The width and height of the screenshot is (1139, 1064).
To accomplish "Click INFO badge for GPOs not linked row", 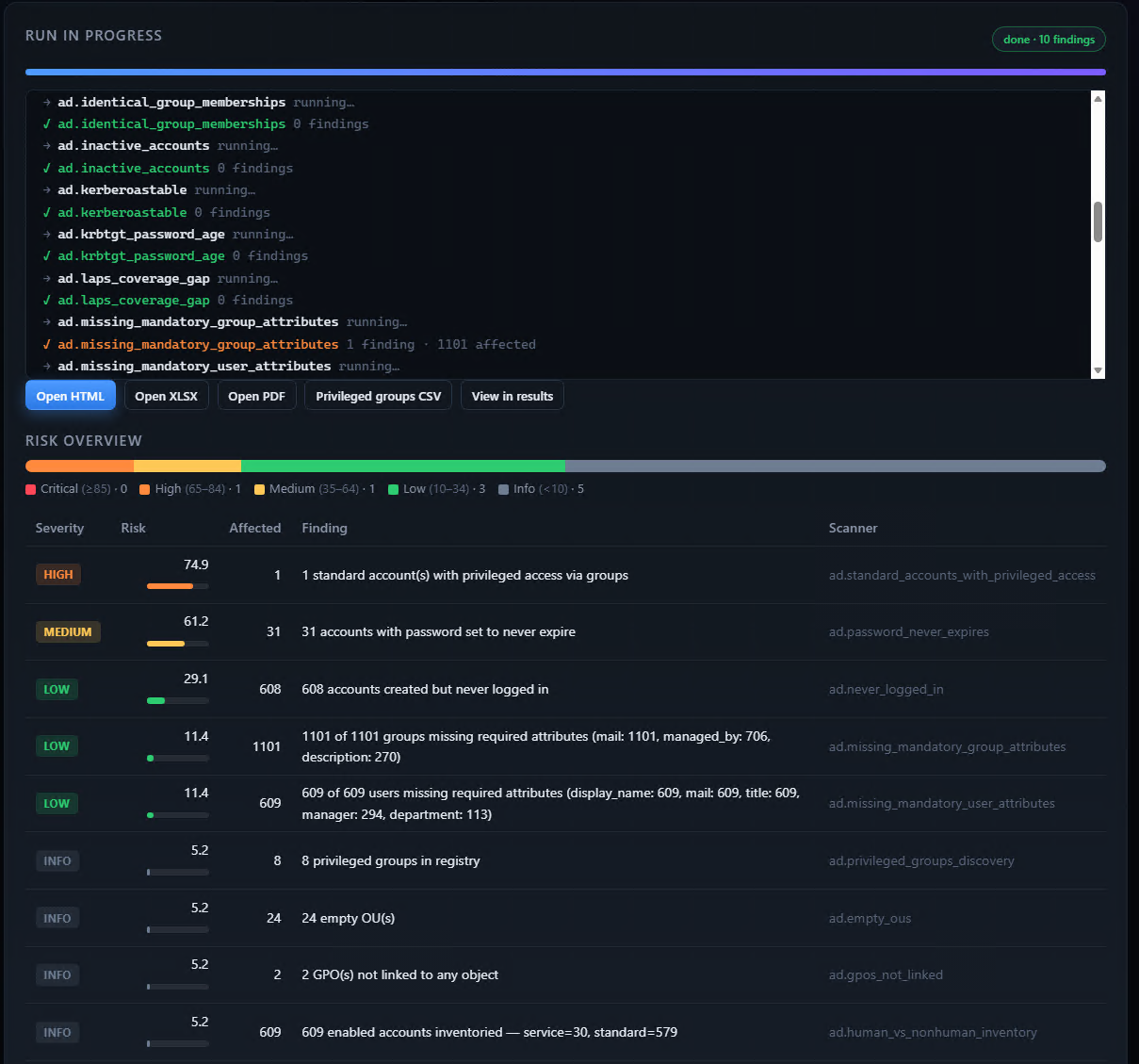I will [57, 975].
